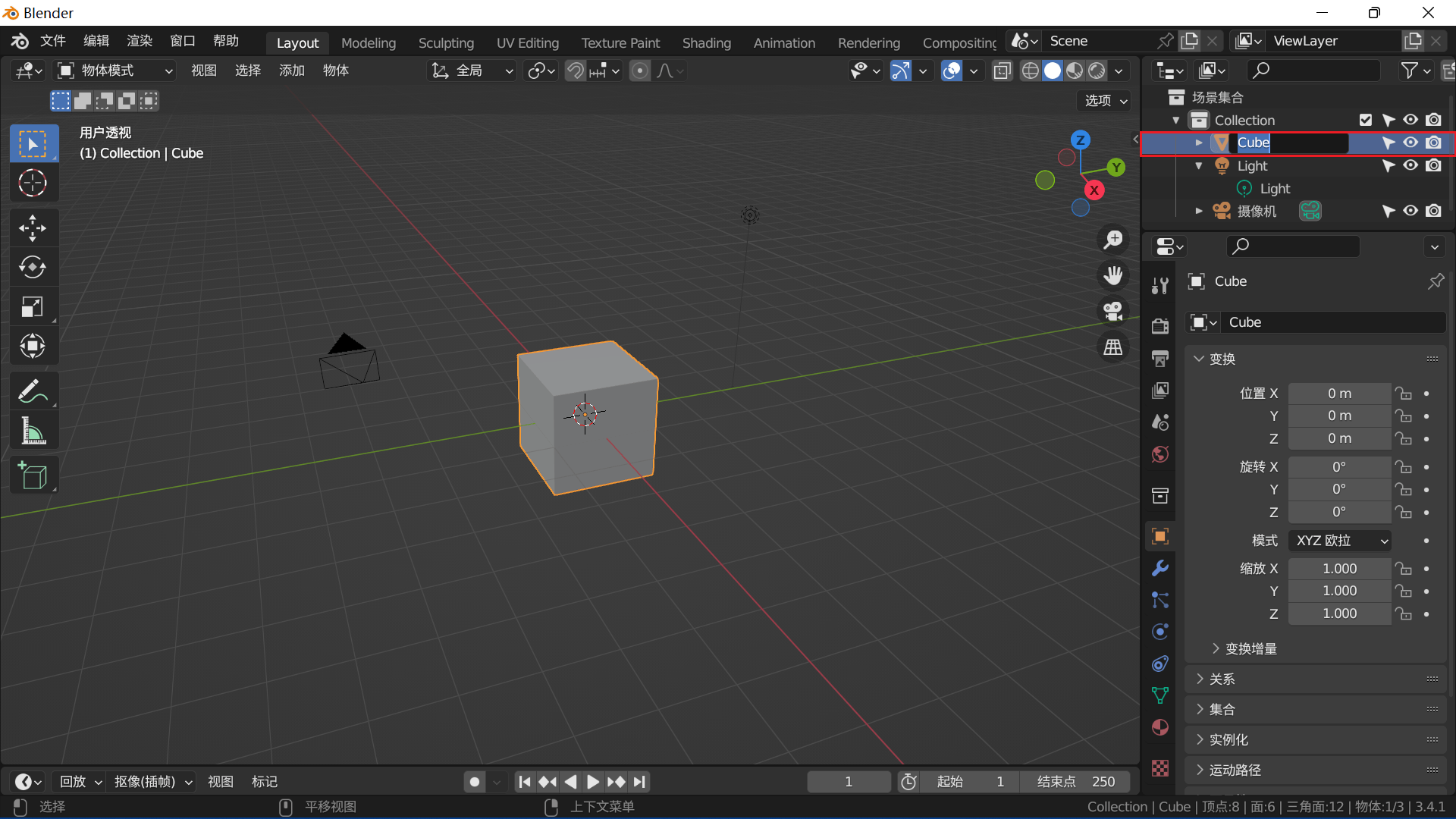This screenshot has width=1456, height=819.
Task: Open the View Layer properties tab
Action: click(x=1160, y=390)
